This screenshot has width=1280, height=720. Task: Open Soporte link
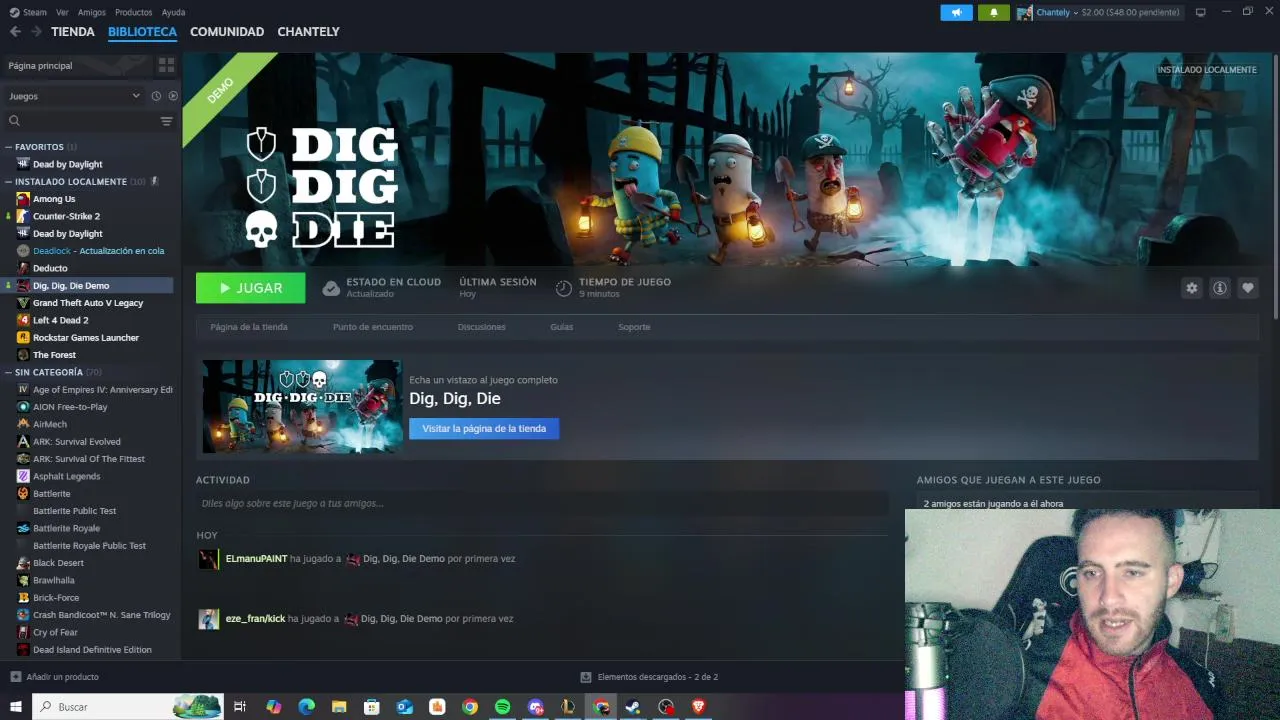(x=634, y=327)
